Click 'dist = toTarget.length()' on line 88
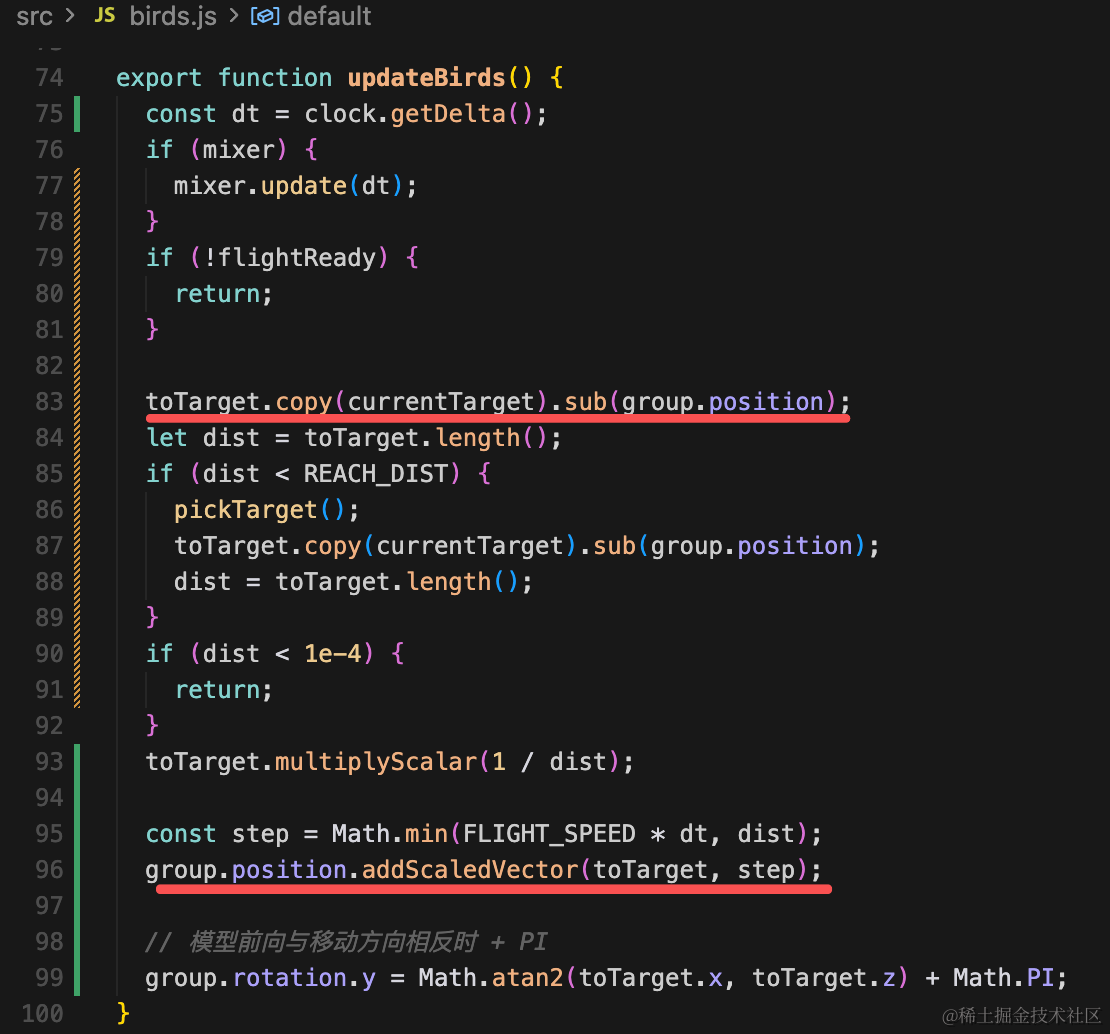 tap(346, 582)
